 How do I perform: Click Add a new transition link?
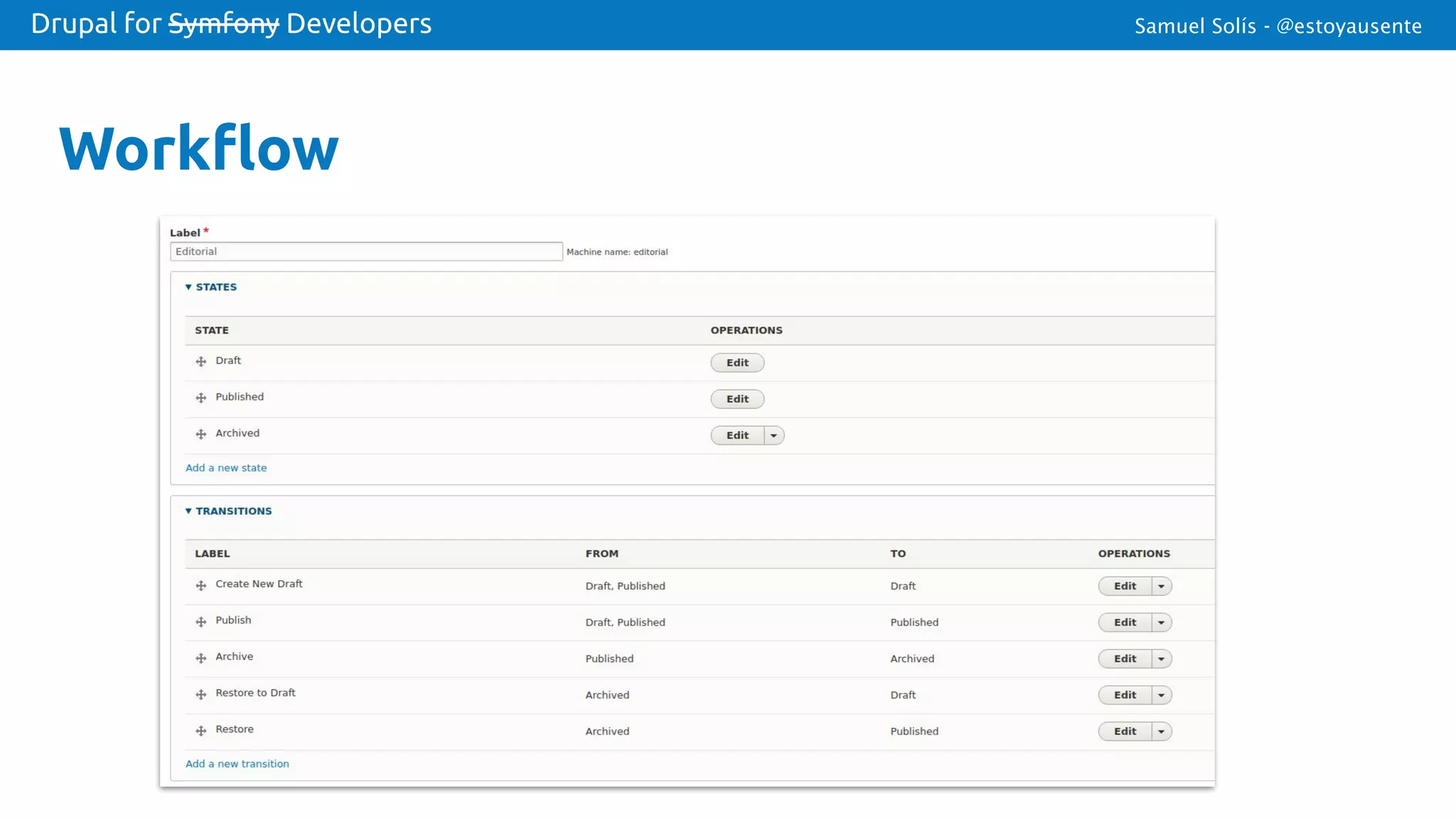[x=237, y=764]
